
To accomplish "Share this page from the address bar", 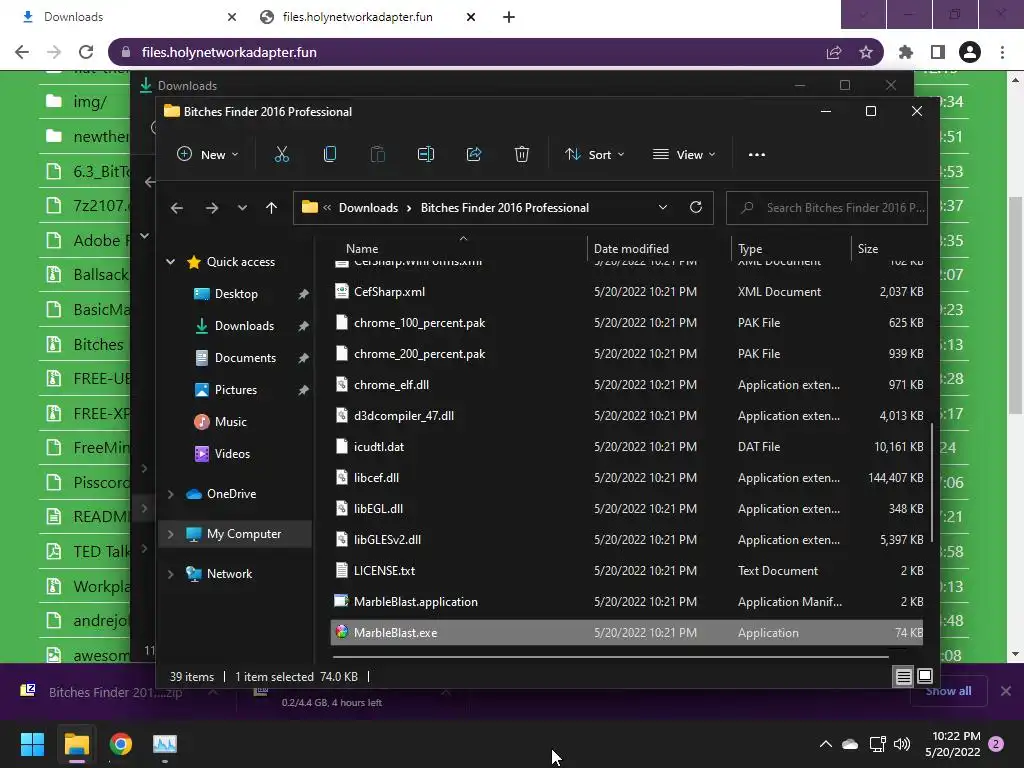I will pos(833,52).
